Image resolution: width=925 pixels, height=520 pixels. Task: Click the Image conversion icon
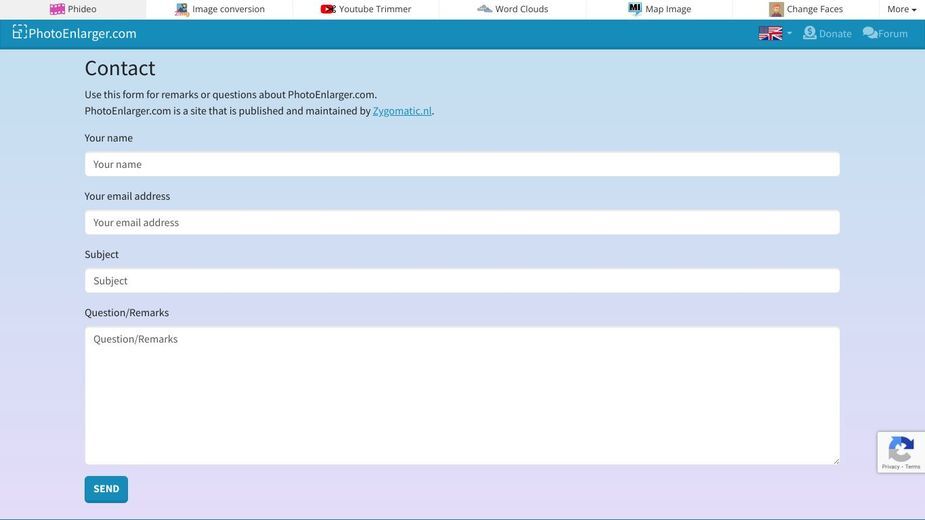182,9
